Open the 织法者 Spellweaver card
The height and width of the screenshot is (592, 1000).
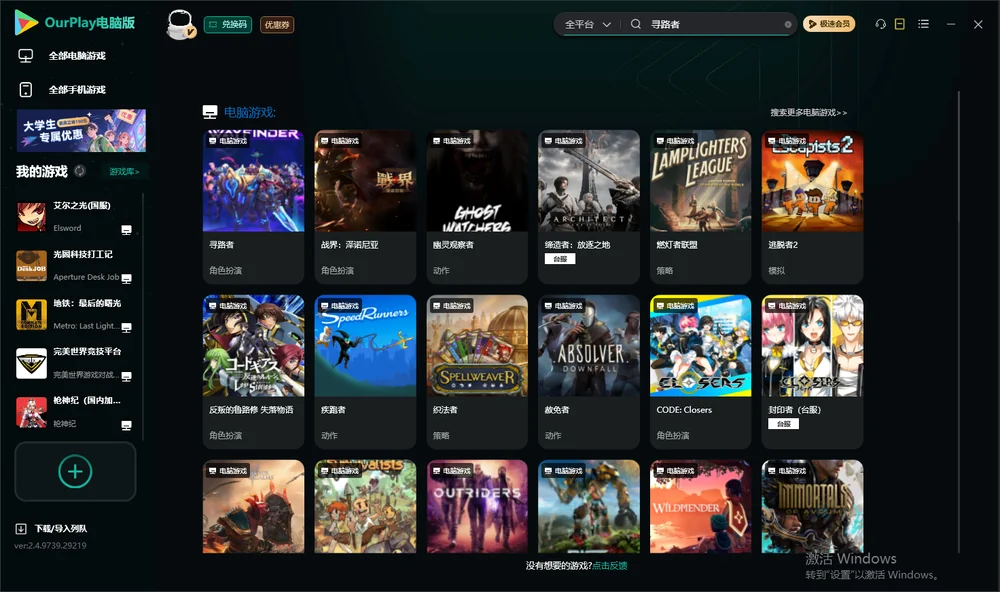click(477, 372)
